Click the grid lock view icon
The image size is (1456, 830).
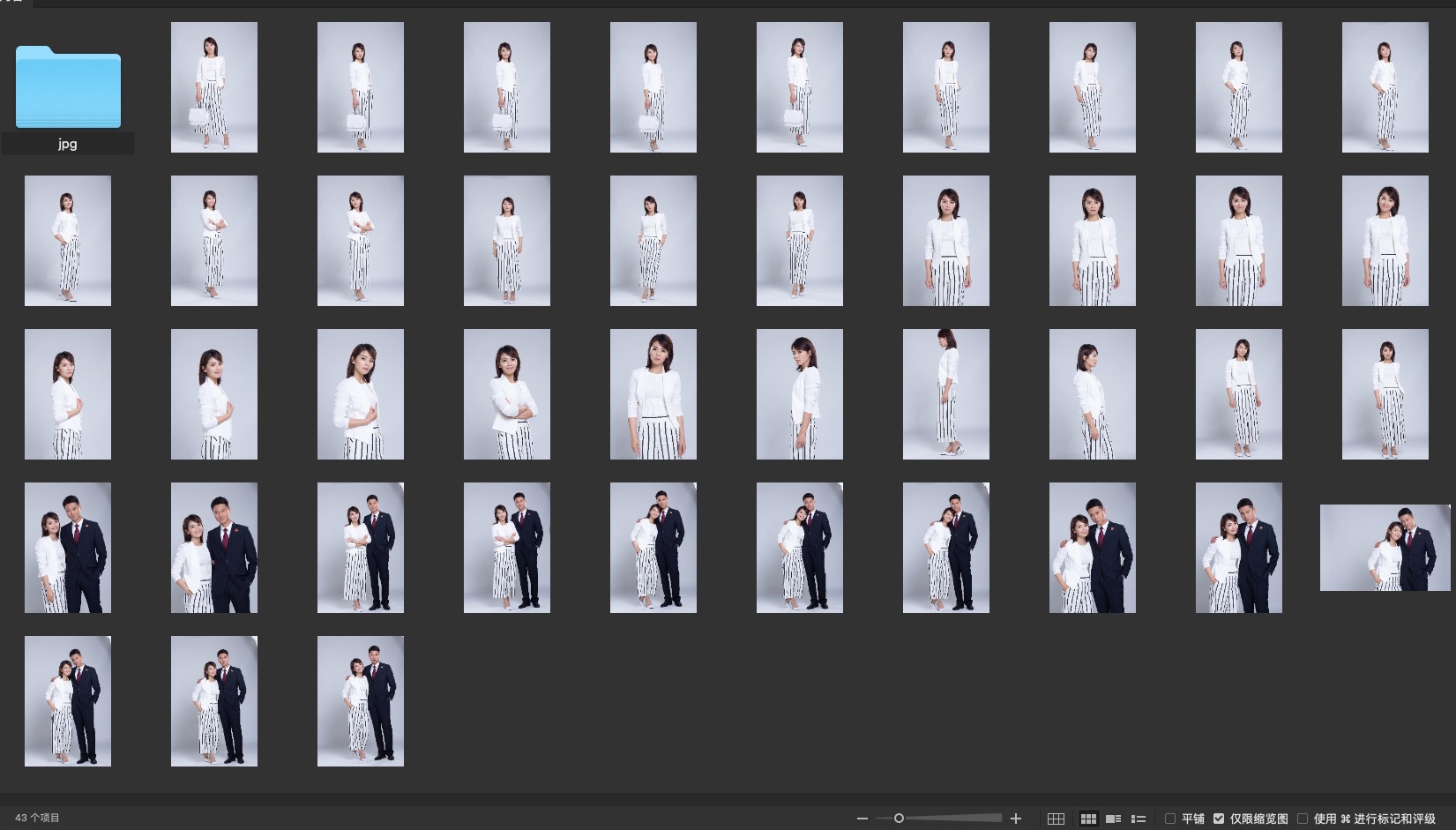click(1056, 819)
